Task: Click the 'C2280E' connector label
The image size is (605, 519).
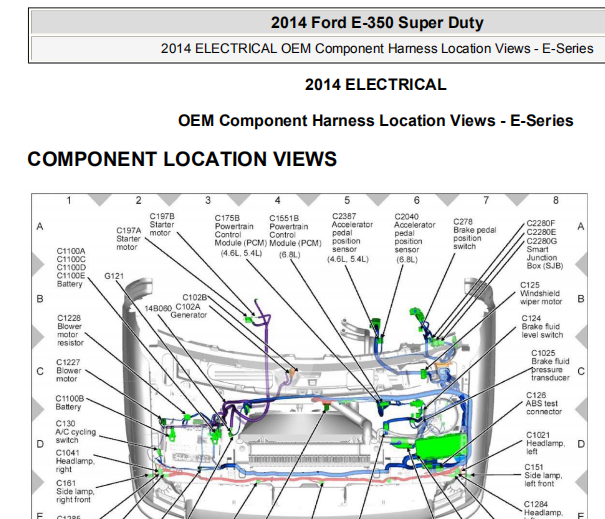Action: coord(541,232)
